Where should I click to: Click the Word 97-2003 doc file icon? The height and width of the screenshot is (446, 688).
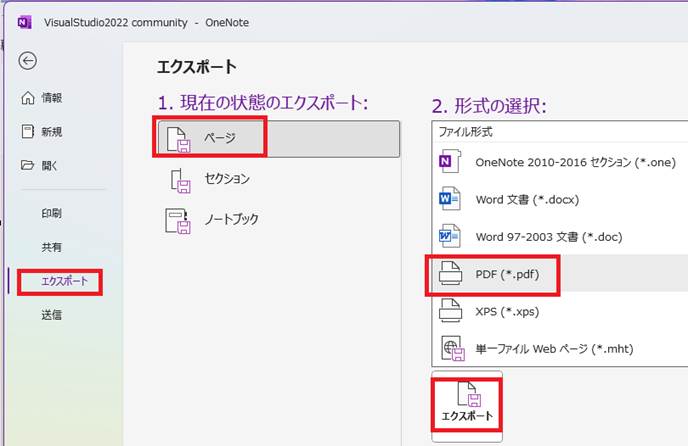(x=450, y=236)
